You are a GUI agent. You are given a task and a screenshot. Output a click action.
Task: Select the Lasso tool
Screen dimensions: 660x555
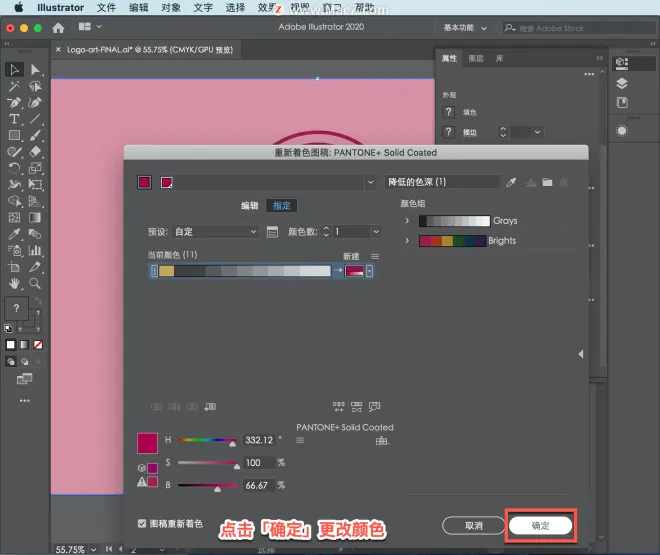tap(35, 86)
